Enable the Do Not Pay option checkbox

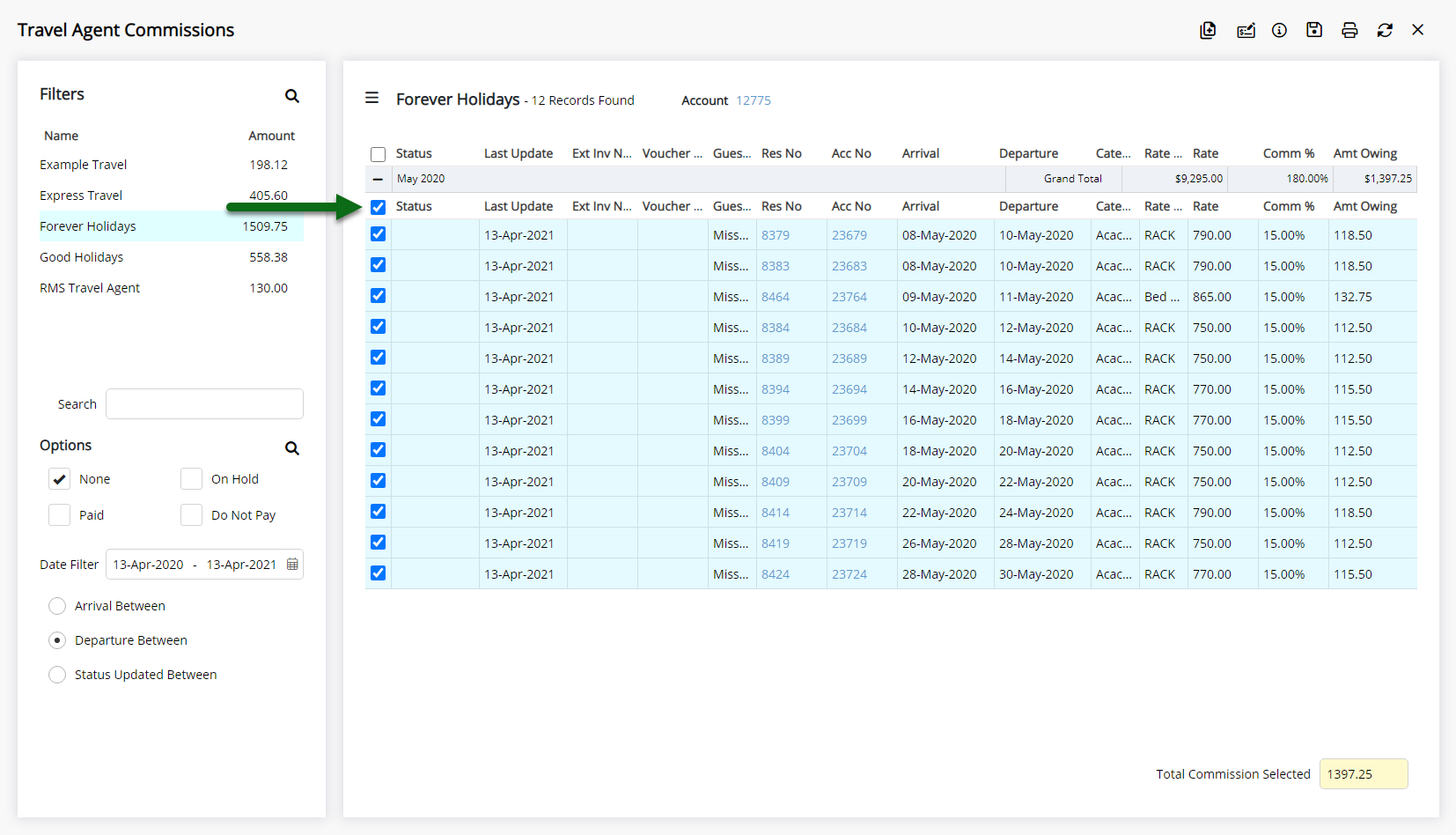coord(191,515)
